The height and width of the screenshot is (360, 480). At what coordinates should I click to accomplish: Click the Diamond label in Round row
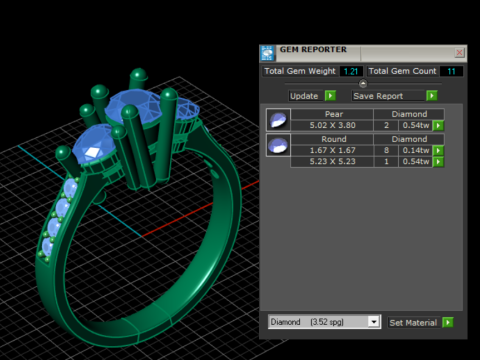pos(409,139)
